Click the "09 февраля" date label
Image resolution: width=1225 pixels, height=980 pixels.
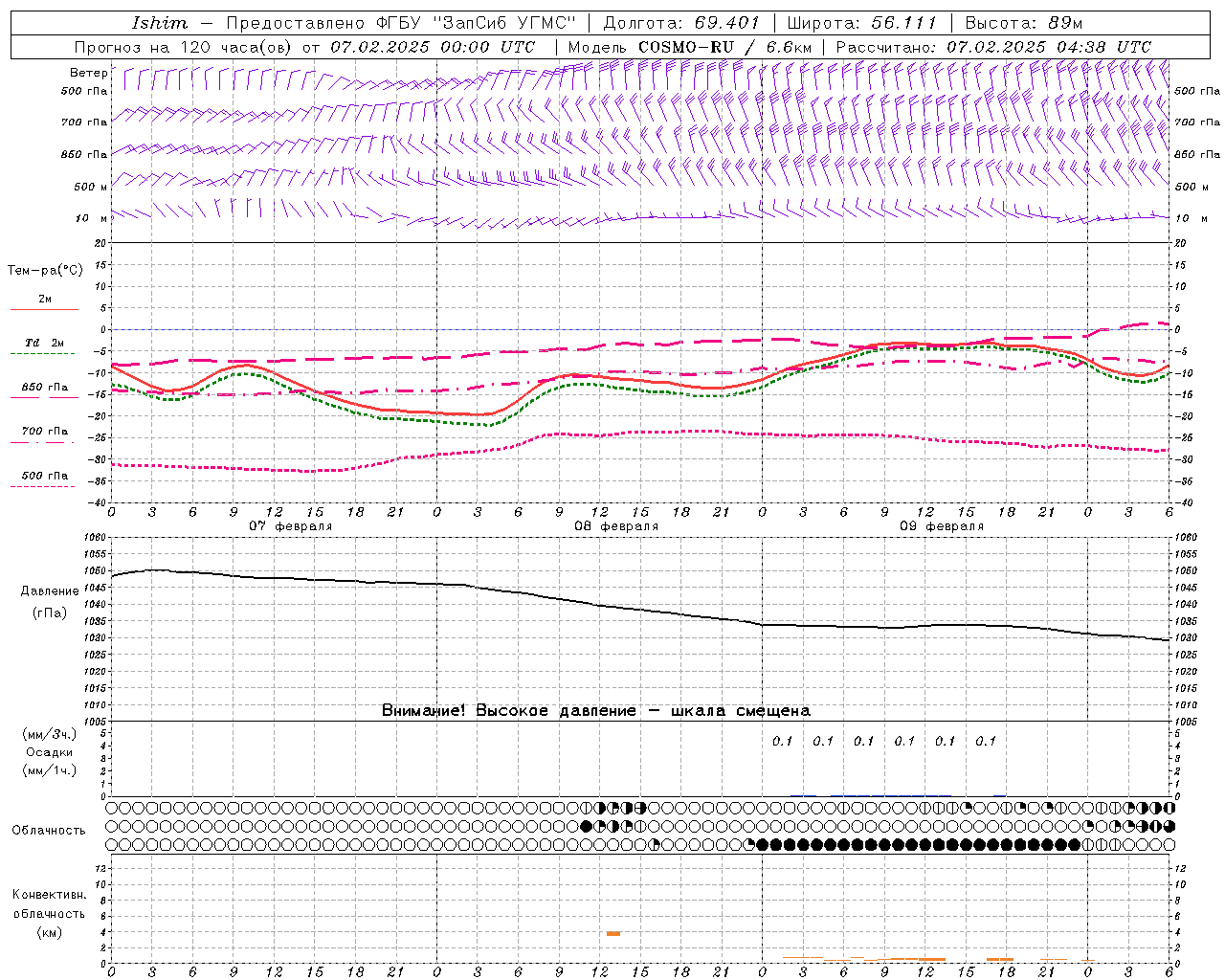pos(942,526)
